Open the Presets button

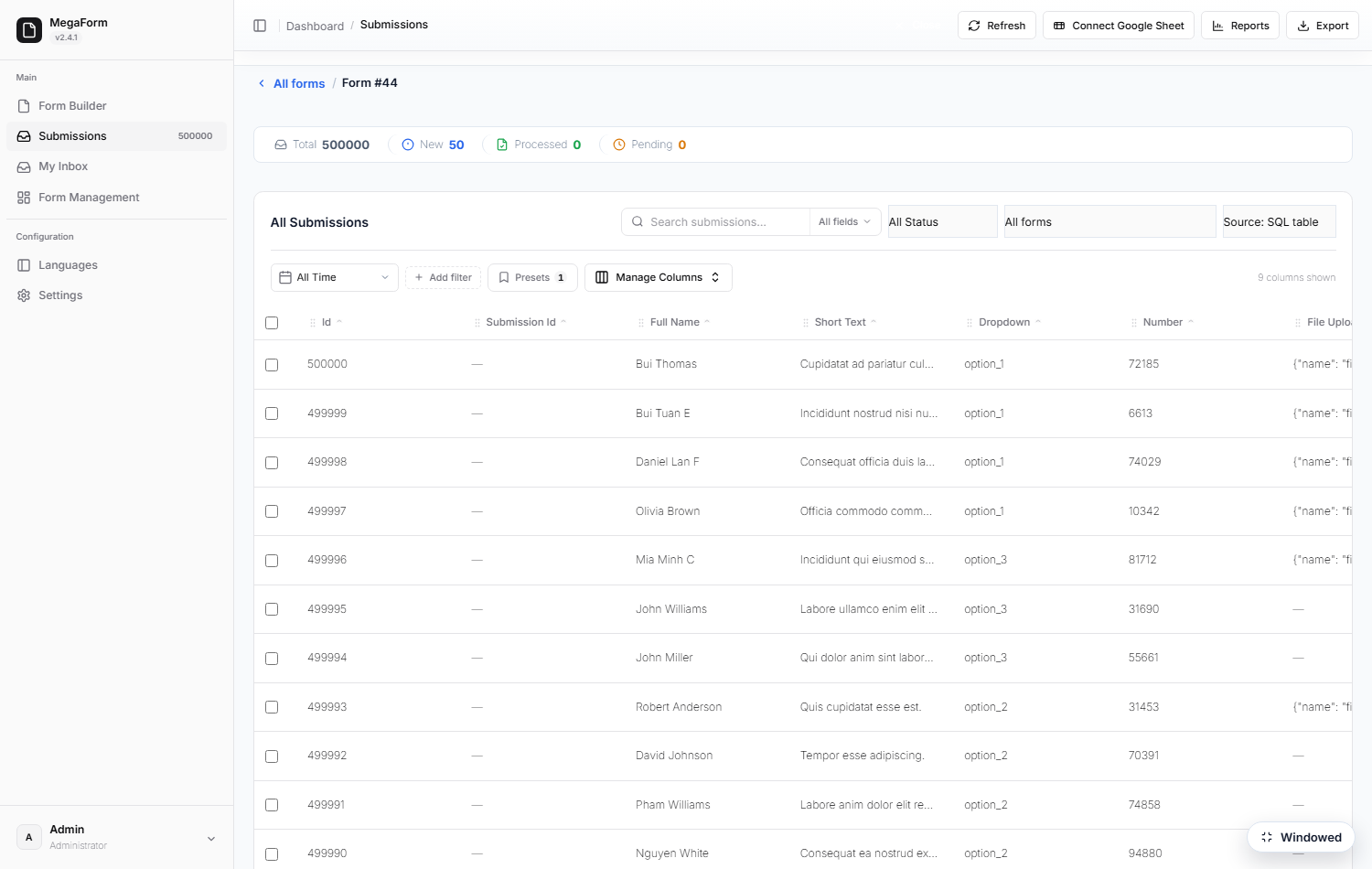coord(532,277)
